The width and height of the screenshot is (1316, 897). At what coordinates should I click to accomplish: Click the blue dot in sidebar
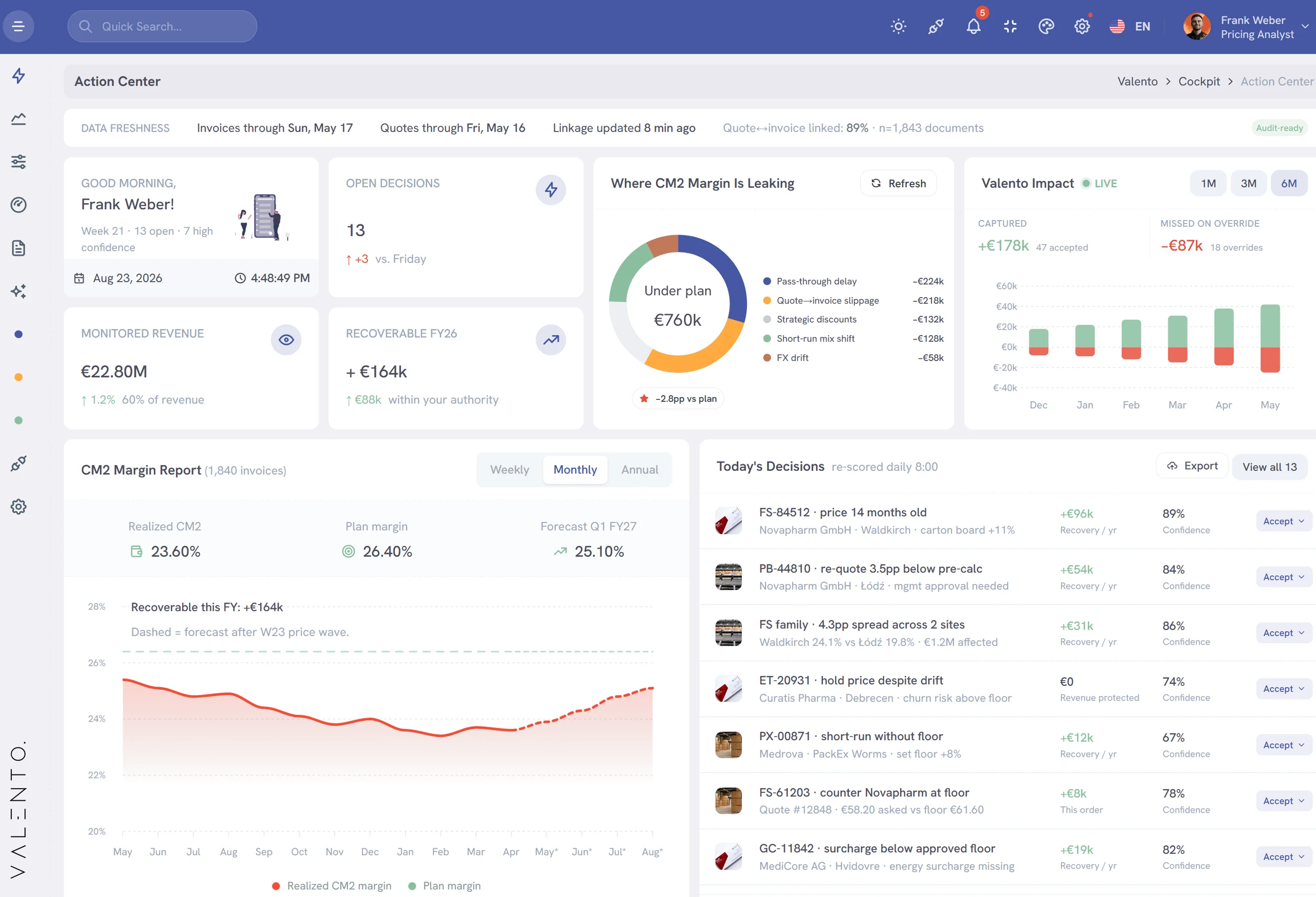pos(19,334)
